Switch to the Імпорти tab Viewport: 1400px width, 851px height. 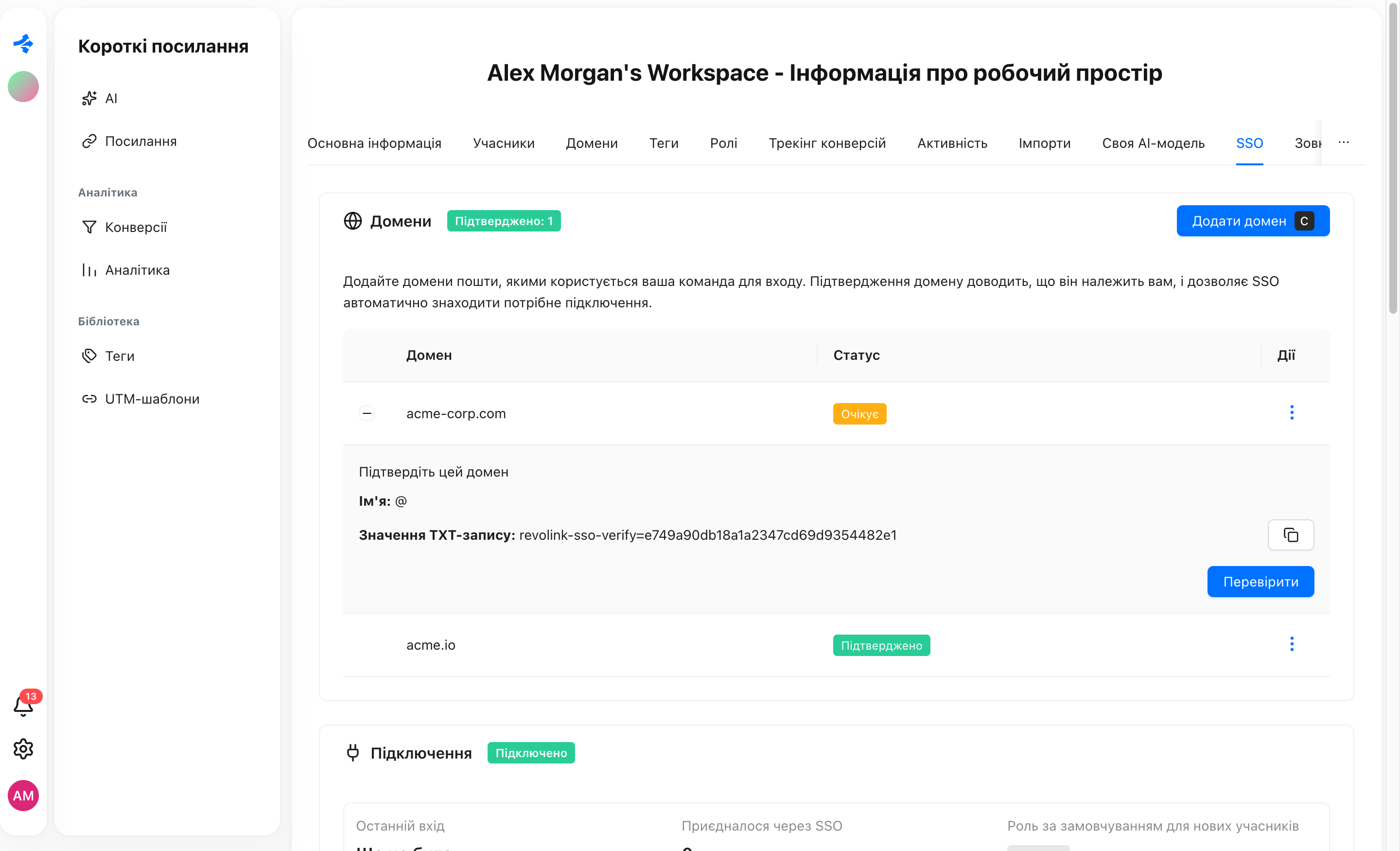1044,143
